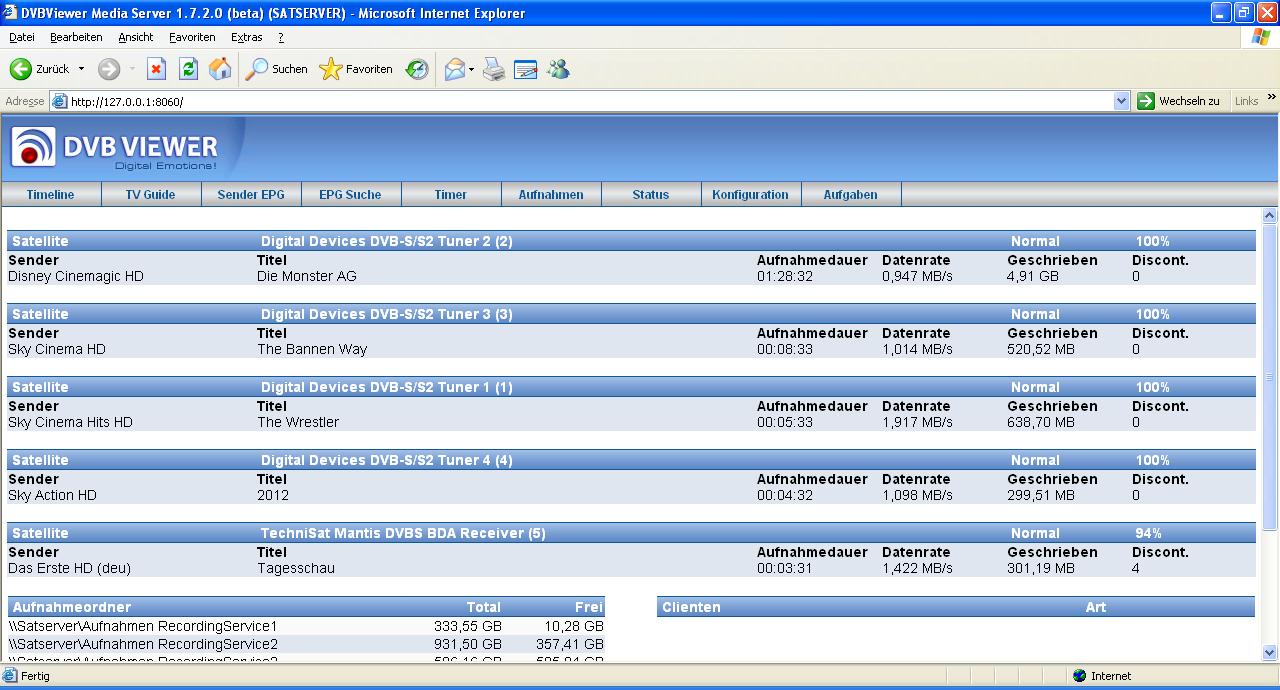Open the Extras menu
This screenshot has width=1280, height=690.
[247, 37]
